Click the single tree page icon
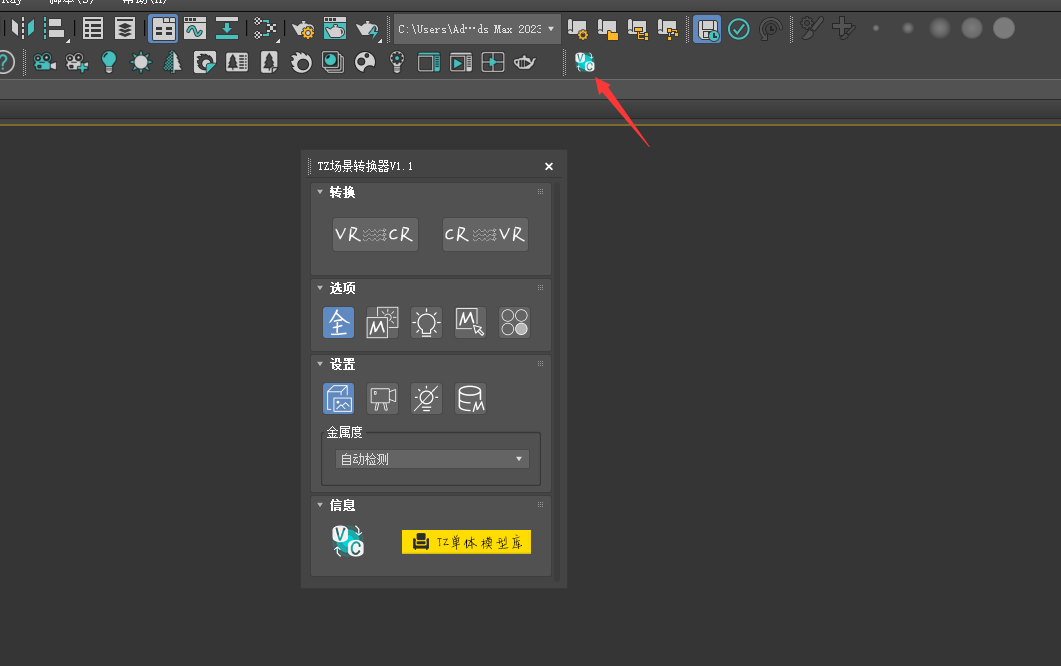Image resolution: width=1061 pixels, height=666 pixels. click(269, 62)
